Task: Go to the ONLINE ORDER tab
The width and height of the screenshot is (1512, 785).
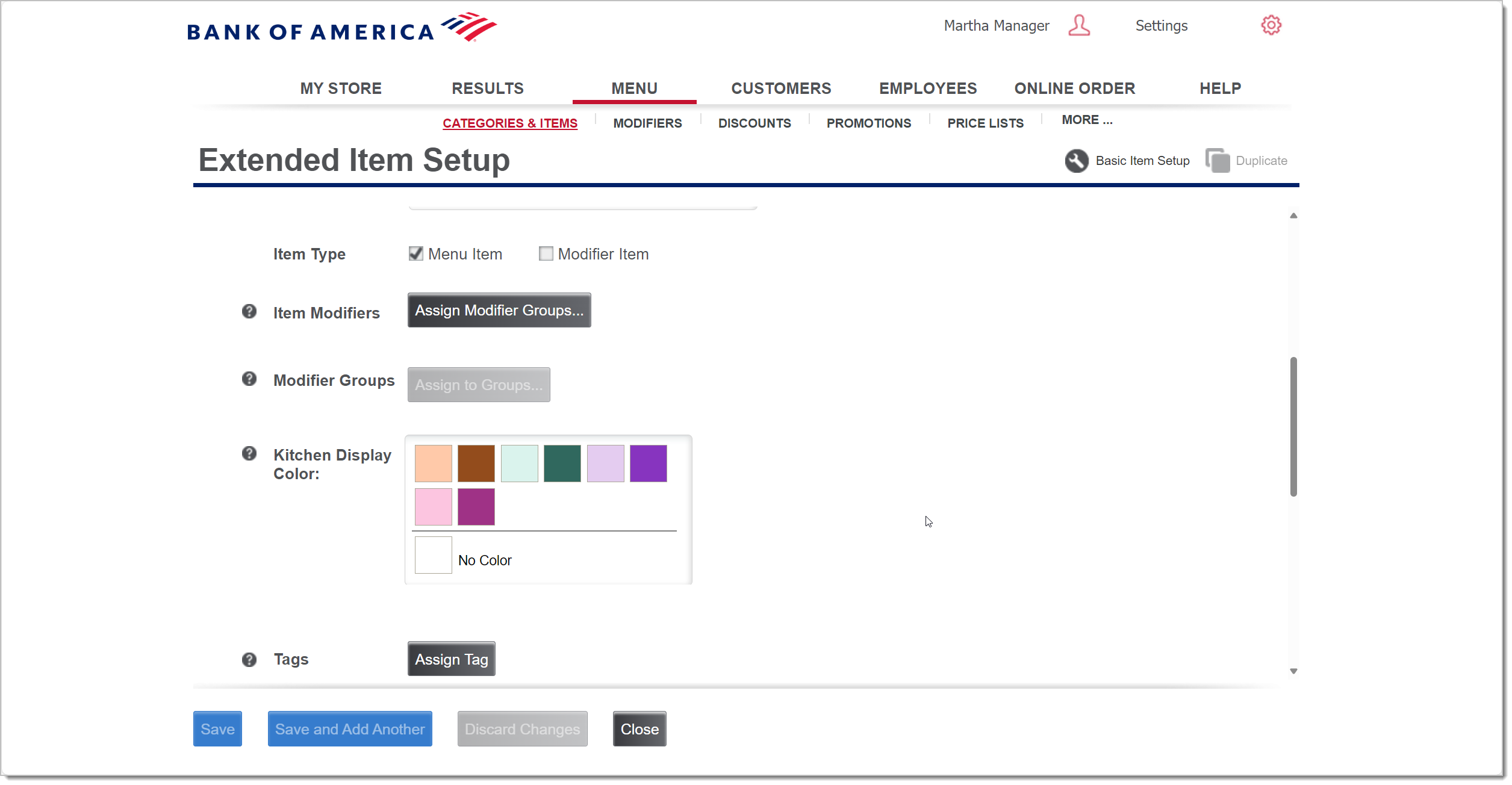Action: pyautogui.click(x=1075, y=88)
